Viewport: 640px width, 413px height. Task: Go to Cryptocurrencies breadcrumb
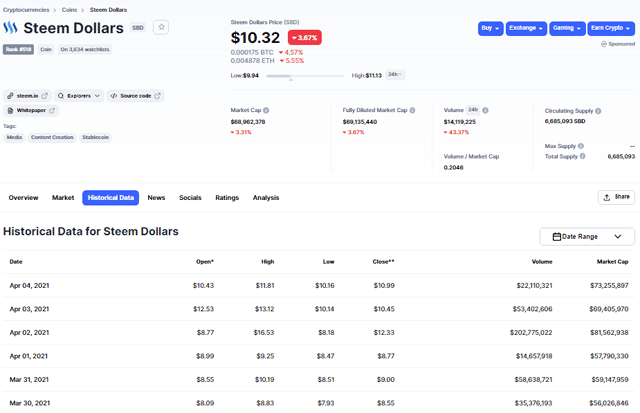pyautogui.click(x=26, y=10)
